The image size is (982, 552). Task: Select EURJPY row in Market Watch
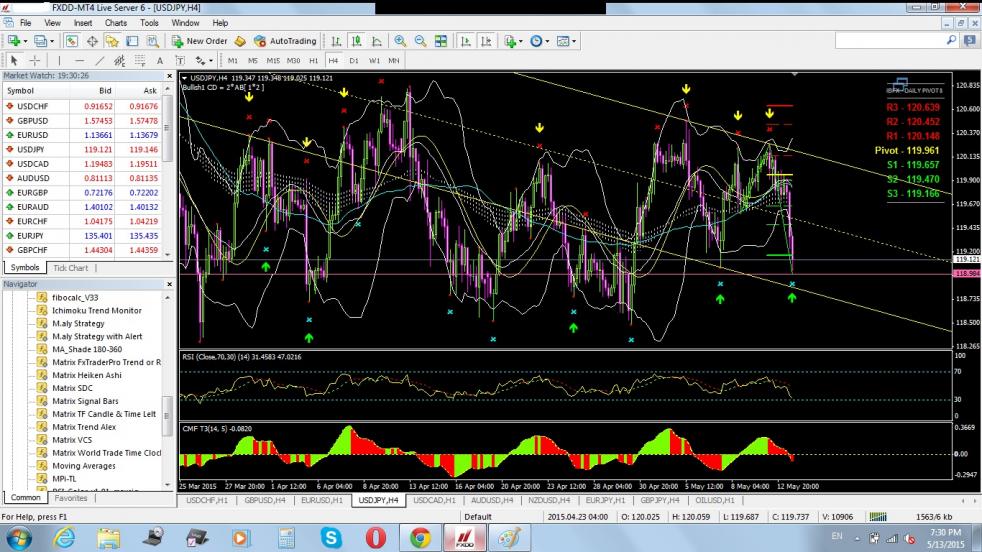[x=32, y=235]
